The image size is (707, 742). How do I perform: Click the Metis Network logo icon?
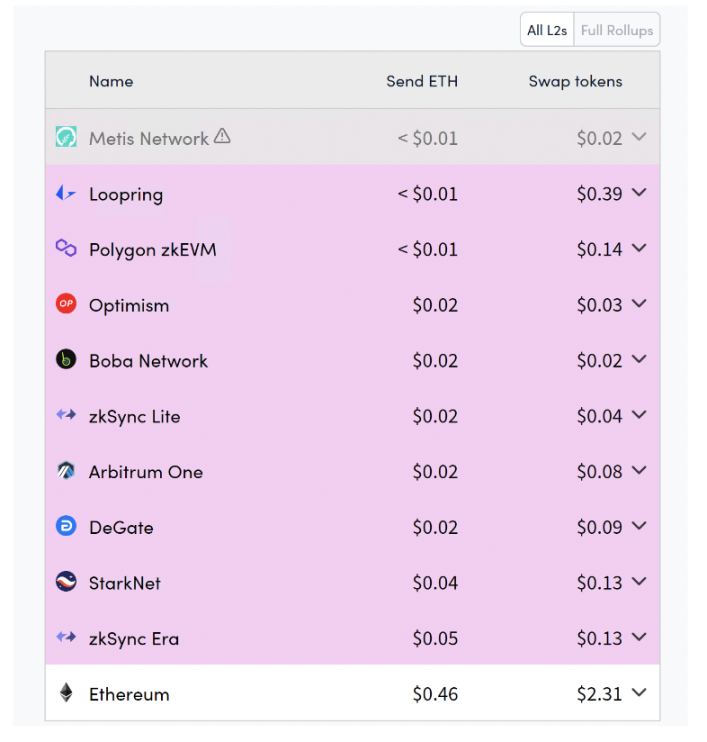(66, 138)
